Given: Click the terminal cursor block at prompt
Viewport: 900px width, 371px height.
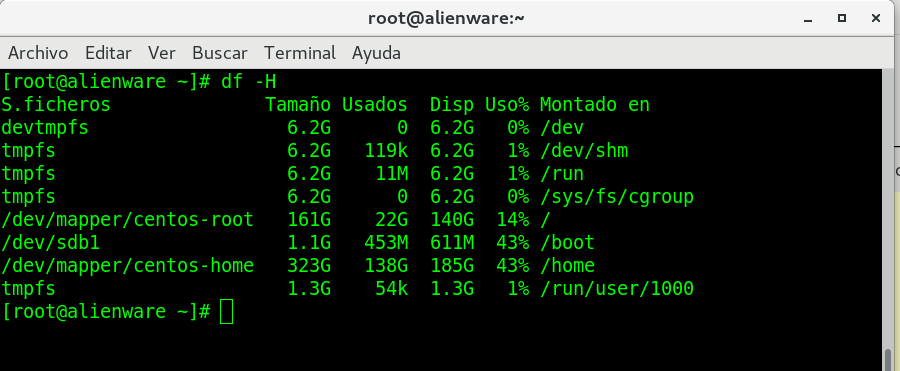Looking at the screenshot, I should 226,312.
